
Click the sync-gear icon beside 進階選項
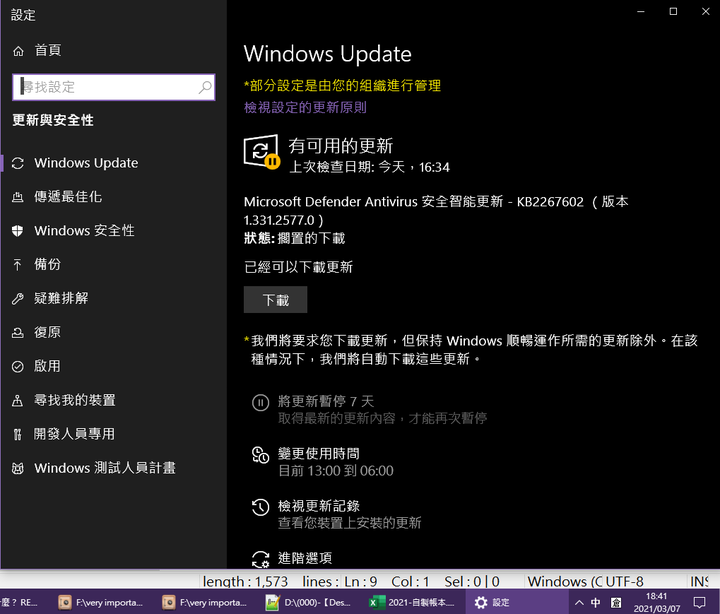click(260, 559)
